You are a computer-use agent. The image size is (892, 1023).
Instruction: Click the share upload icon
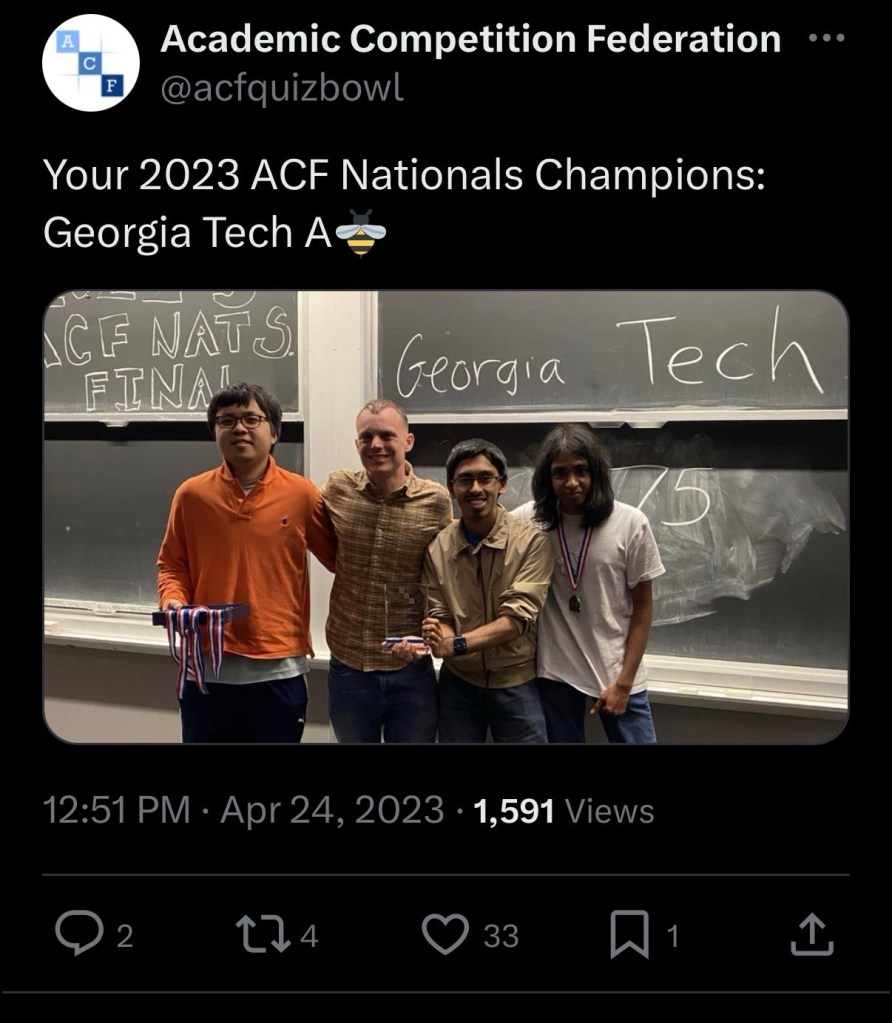tap(813, 934)
